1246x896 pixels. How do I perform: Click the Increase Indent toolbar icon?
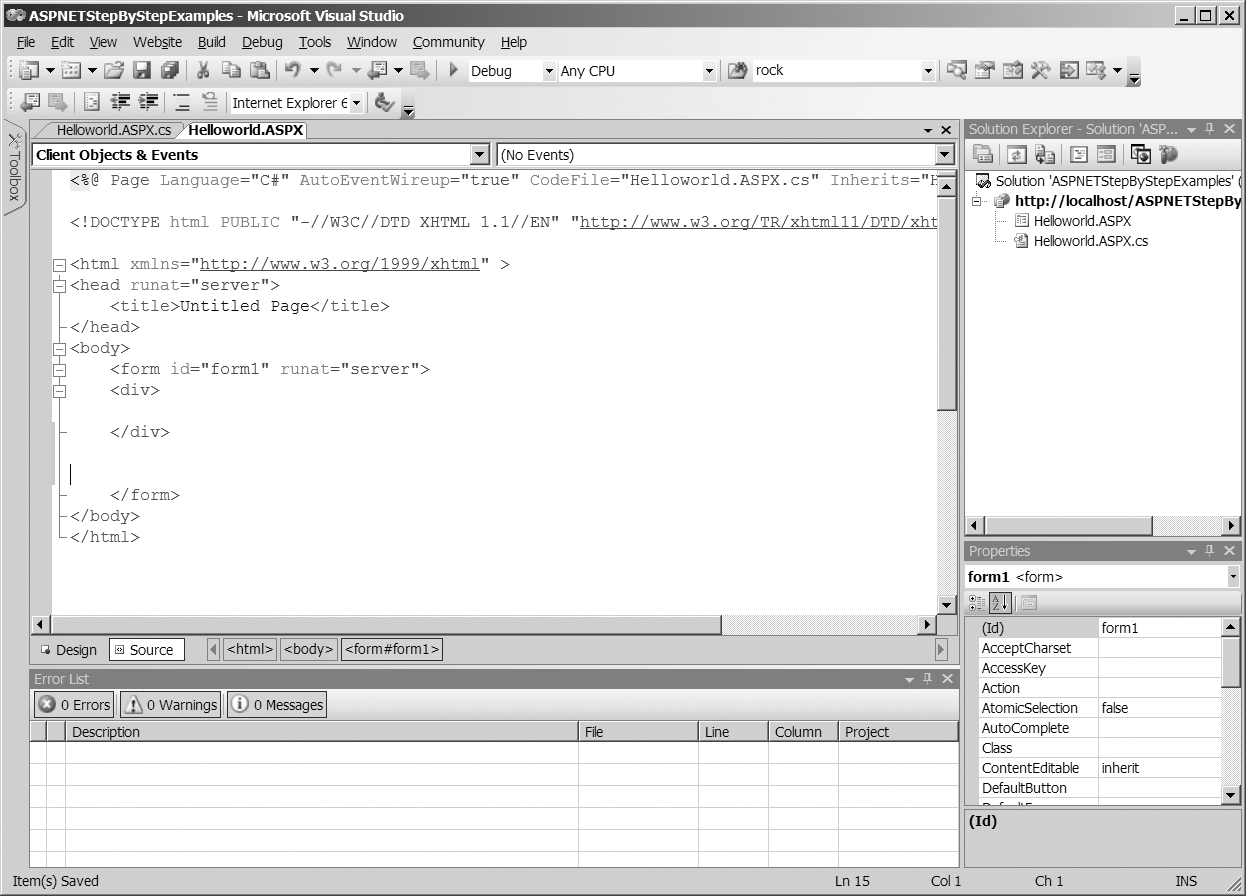point(149,102)
